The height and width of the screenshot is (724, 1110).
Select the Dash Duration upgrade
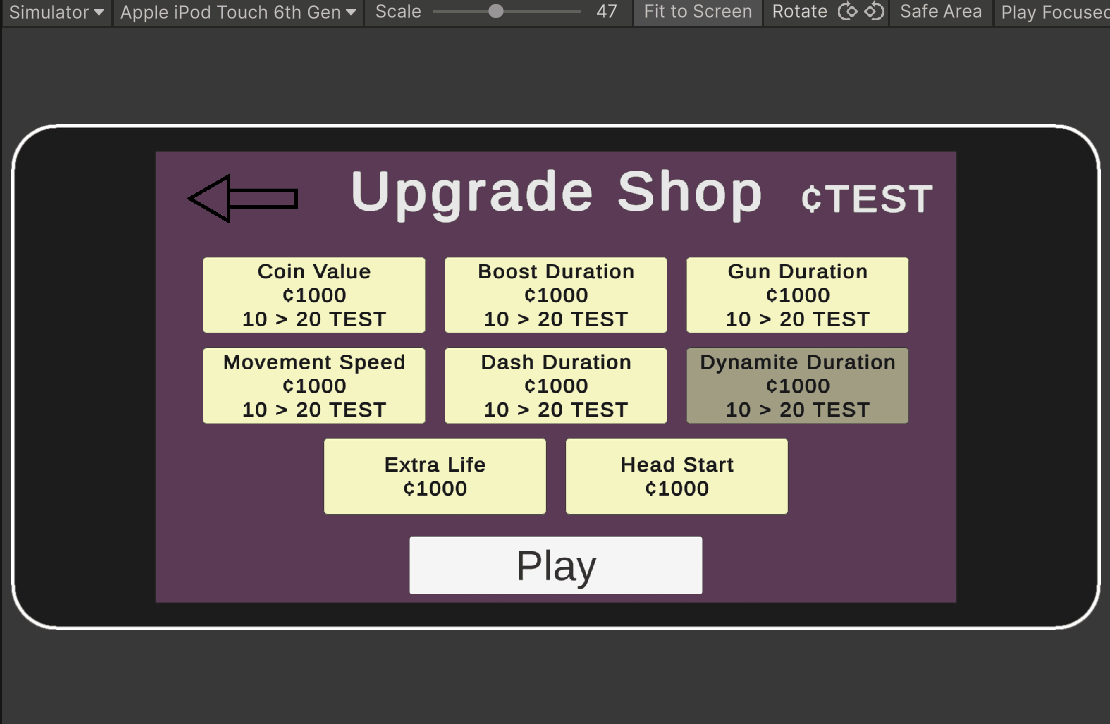click(x=556, y=386)
